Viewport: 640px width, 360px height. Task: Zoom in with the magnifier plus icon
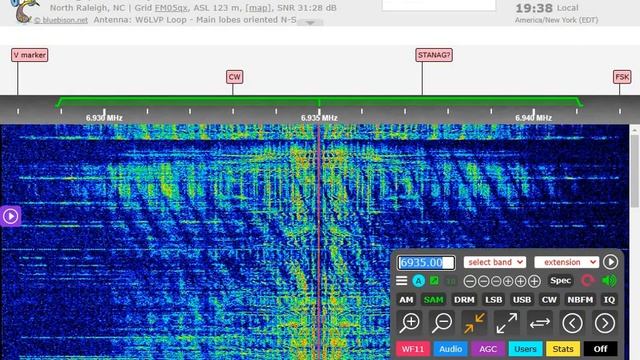pos(409,323)
